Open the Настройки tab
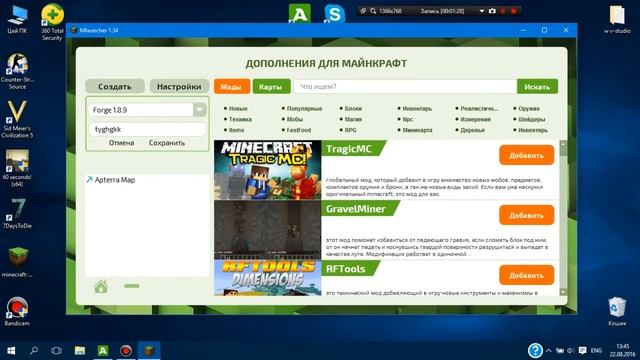Screen dimensions: 640x360 click(179, 87)
